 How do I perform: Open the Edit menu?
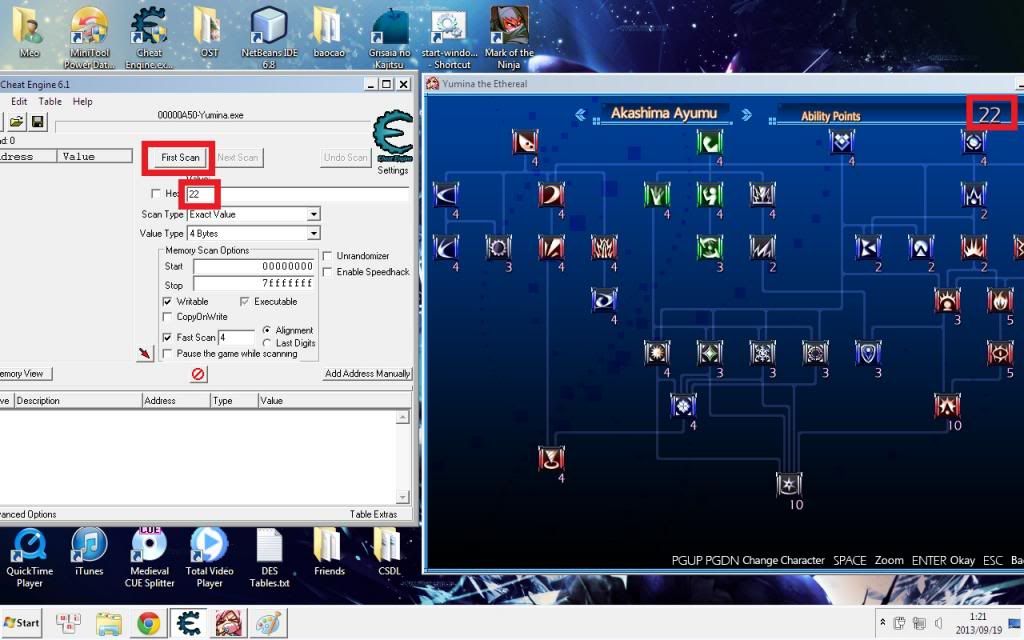19,101
